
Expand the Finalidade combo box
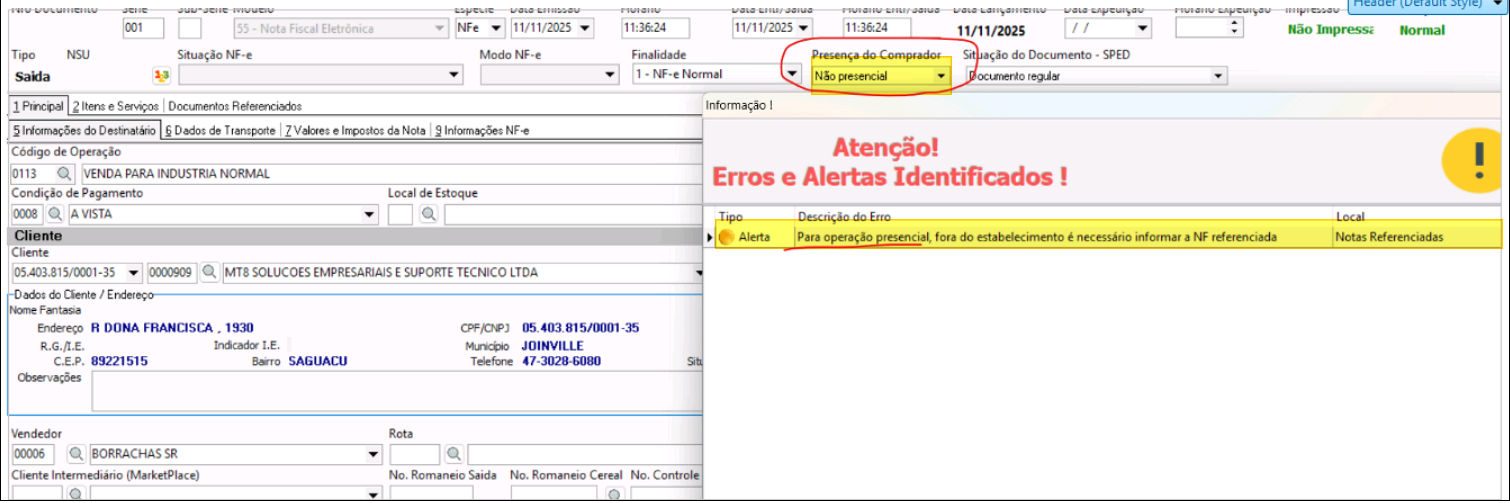792,74
